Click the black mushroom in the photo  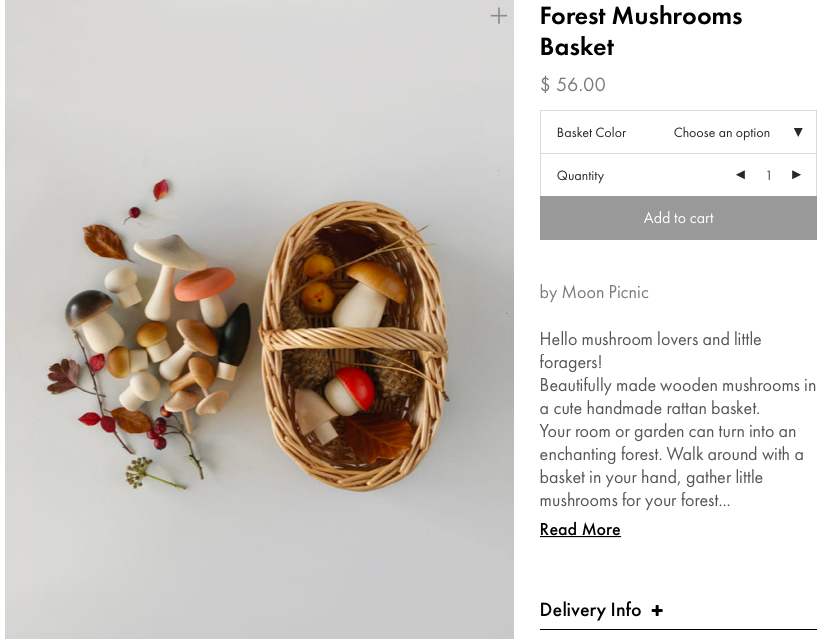click(x=234, y=338)
